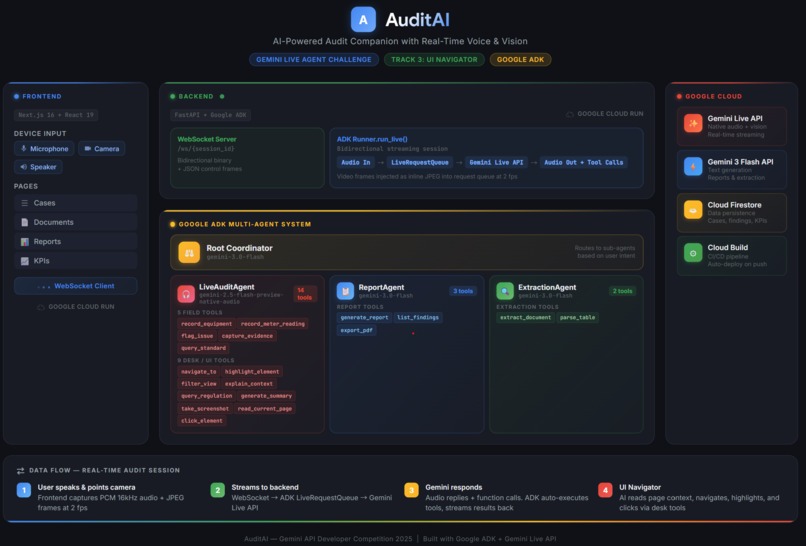The width and height of the screenshot is (806, 546).
Task: Click the filter_view tool chip
Action: pos(198,384)
